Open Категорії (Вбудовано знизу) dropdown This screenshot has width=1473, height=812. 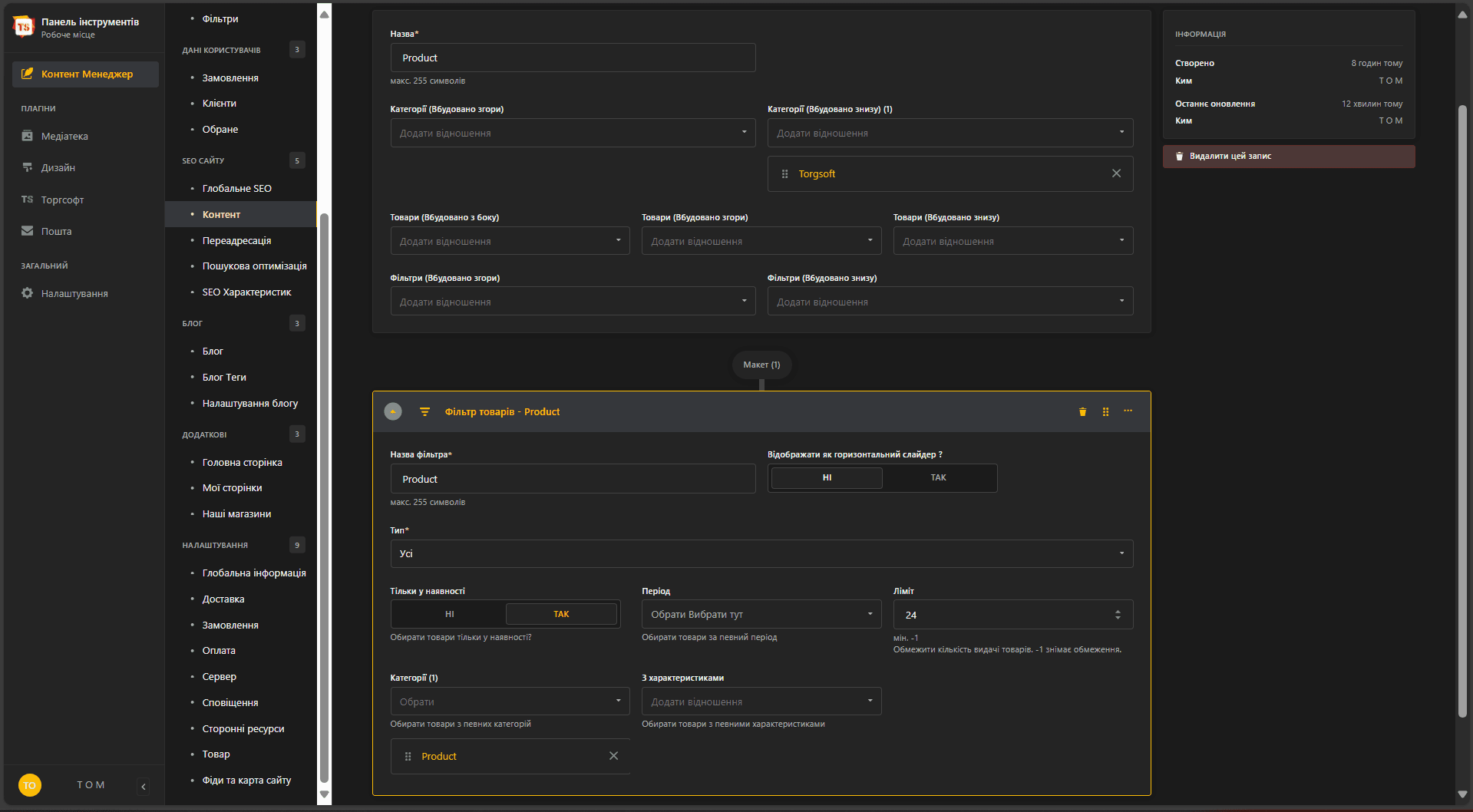pos(950,133)
